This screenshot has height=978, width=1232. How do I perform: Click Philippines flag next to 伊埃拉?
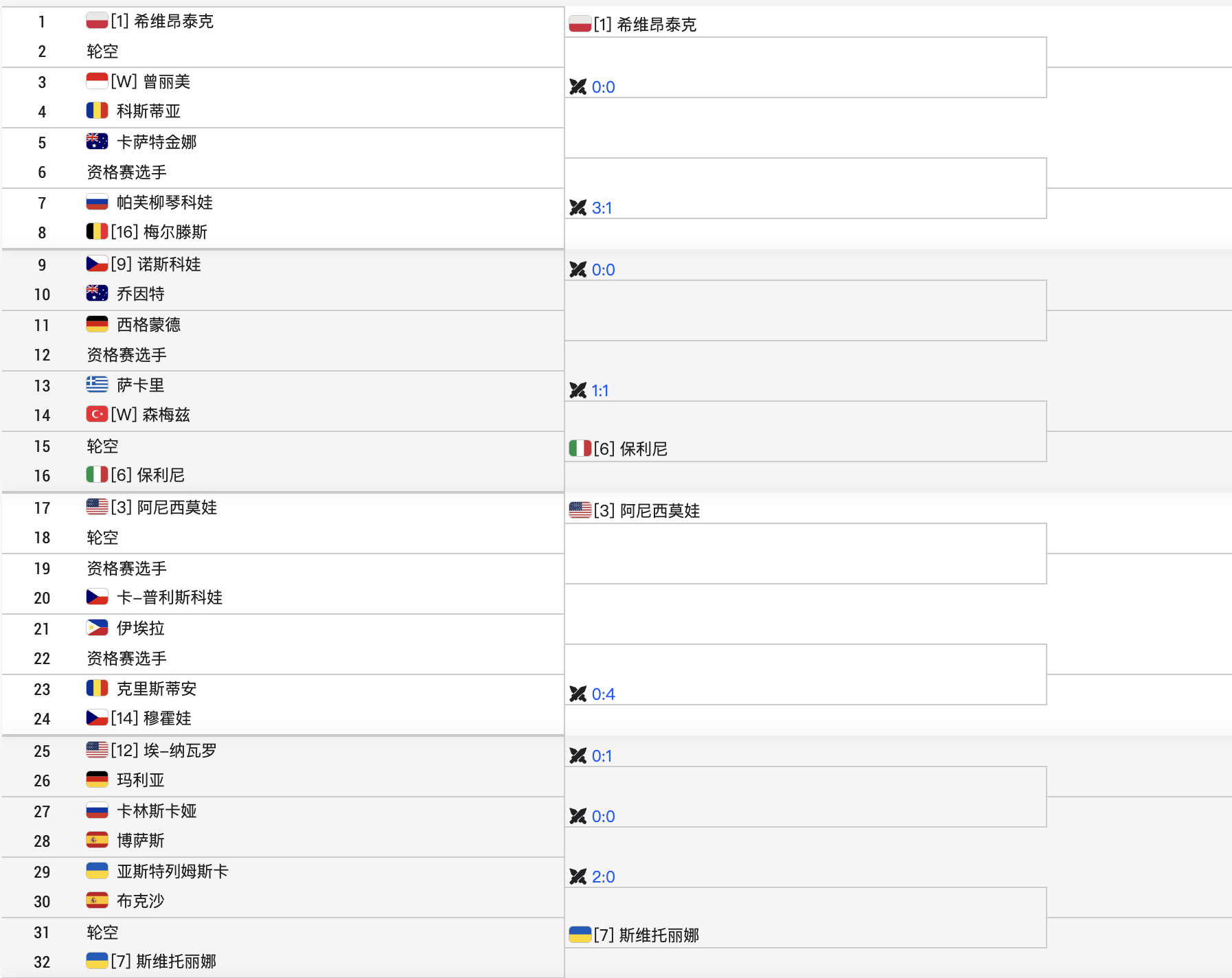(x=97, y=627)
